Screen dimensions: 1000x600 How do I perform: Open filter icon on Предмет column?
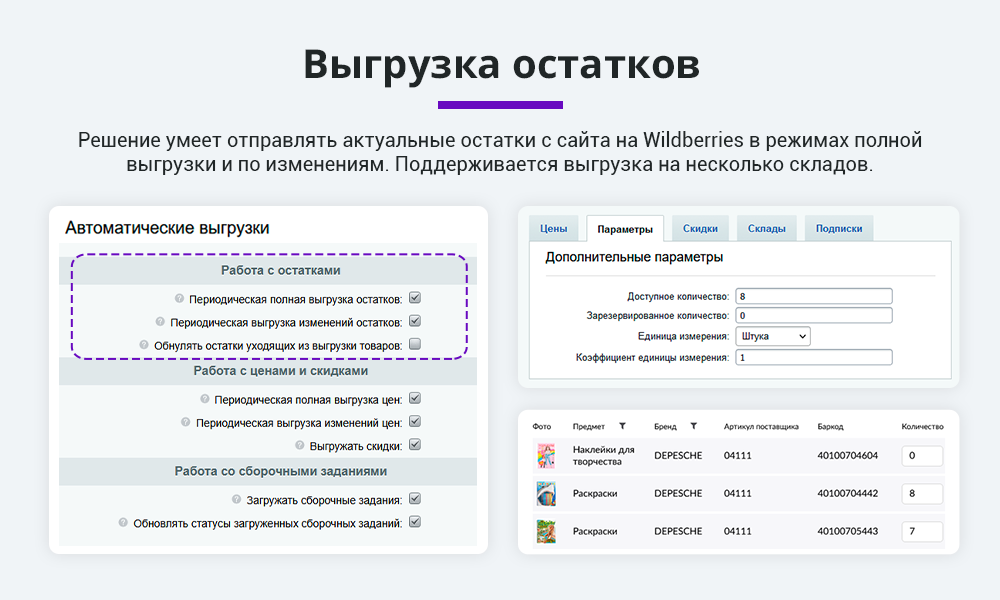pyautogui.click(x=622, y=426)
